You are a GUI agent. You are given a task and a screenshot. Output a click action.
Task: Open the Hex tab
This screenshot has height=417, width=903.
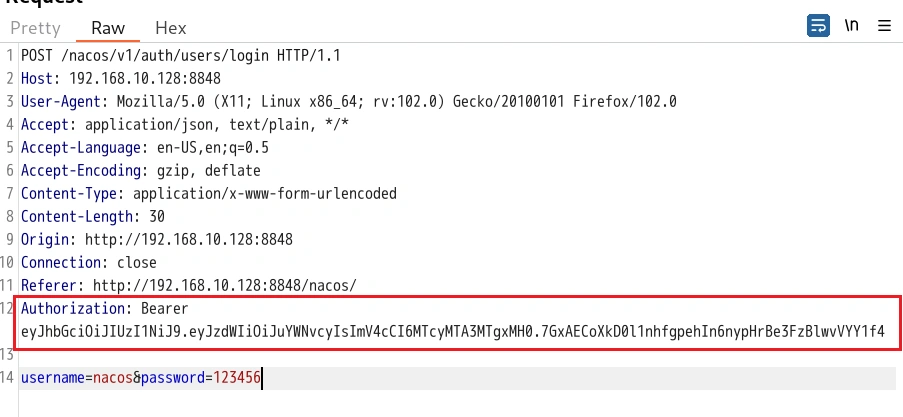pos(171,28)
